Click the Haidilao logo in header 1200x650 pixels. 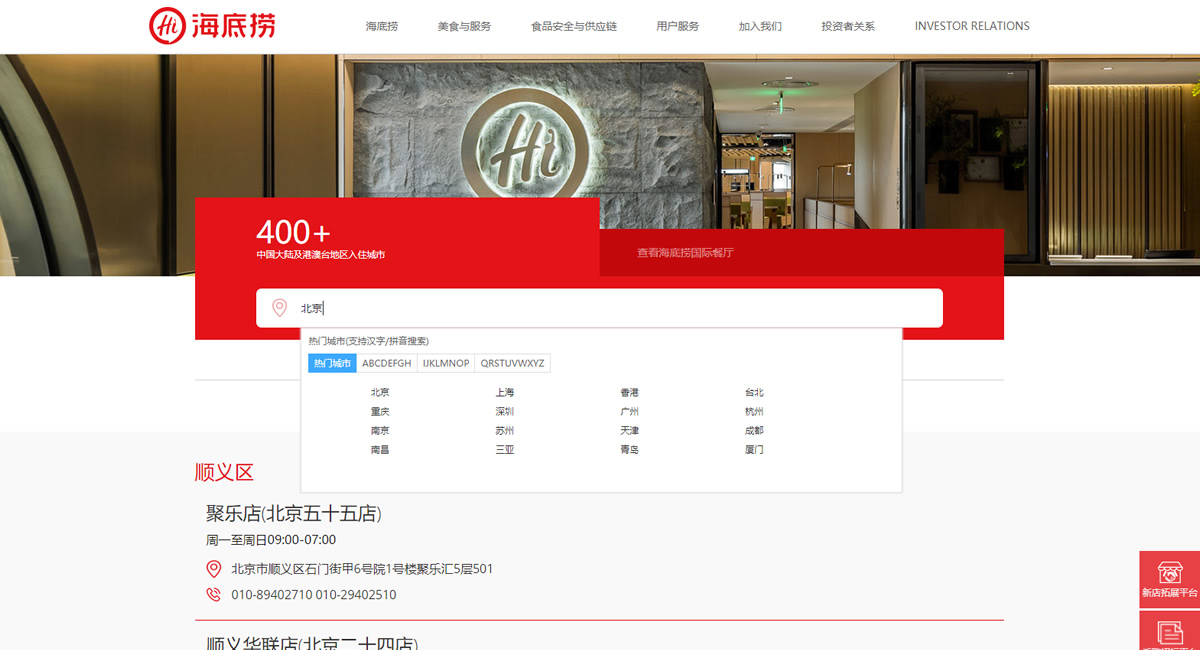[212, 26]
